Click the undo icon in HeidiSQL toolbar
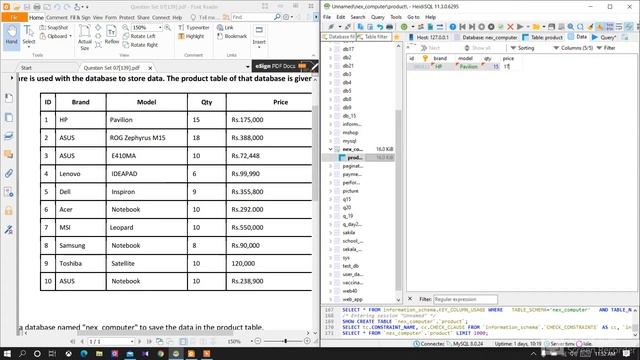This screenshot has height=360, width=640. pos(380,27)
